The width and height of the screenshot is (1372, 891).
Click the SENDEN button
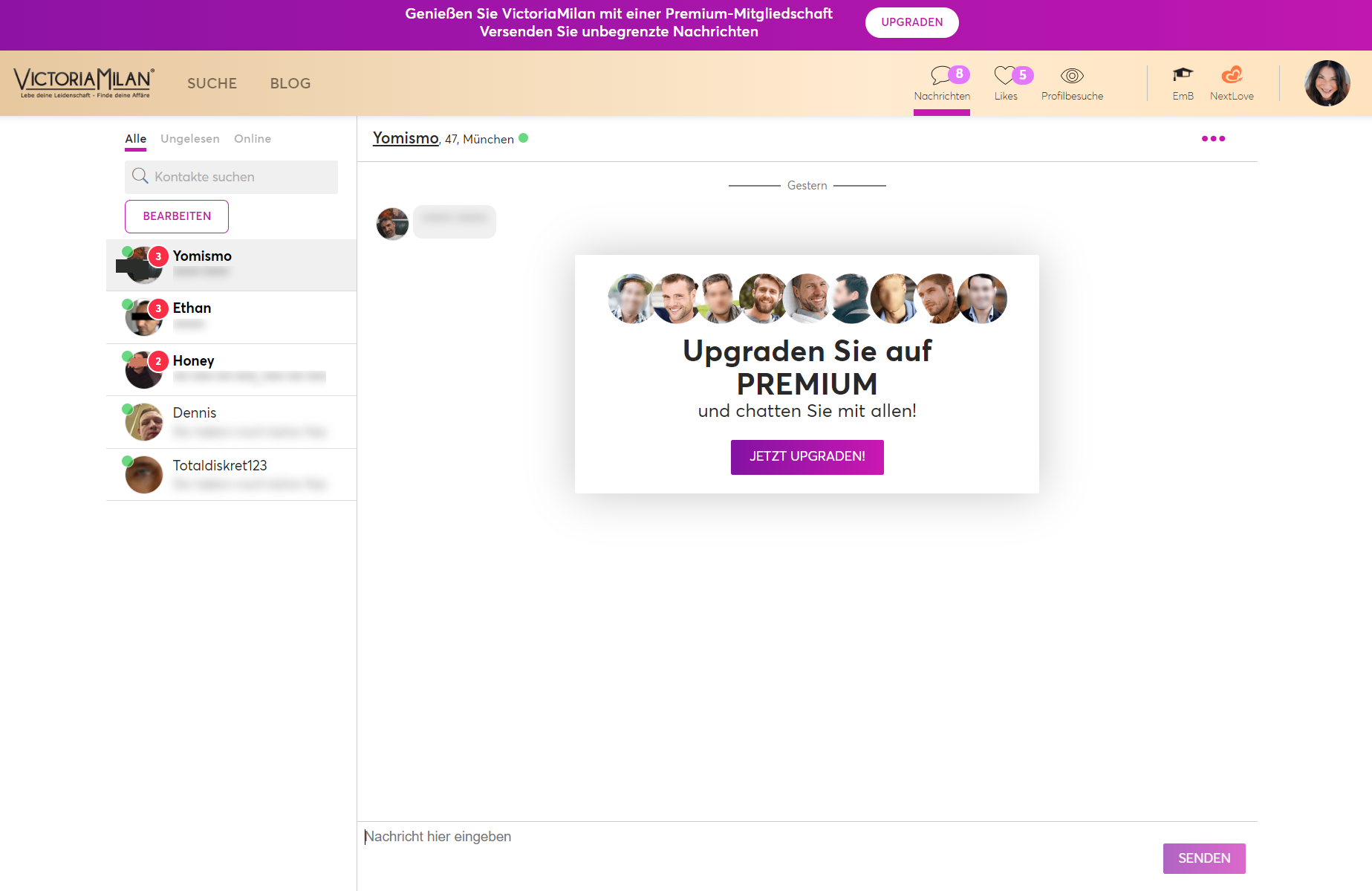[x=1204, y=858]
